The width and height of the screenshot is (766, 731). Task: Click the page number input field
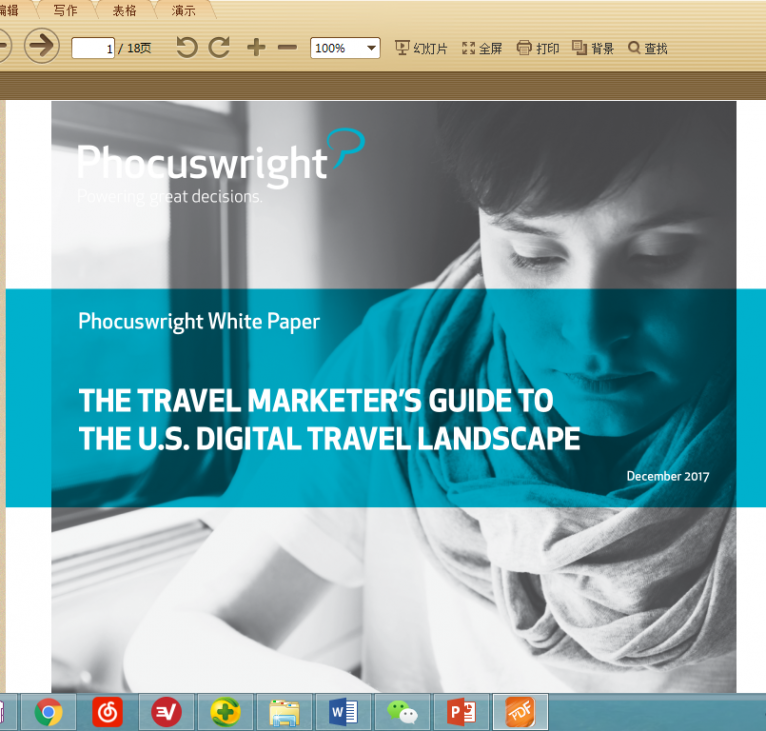(93, 48)
